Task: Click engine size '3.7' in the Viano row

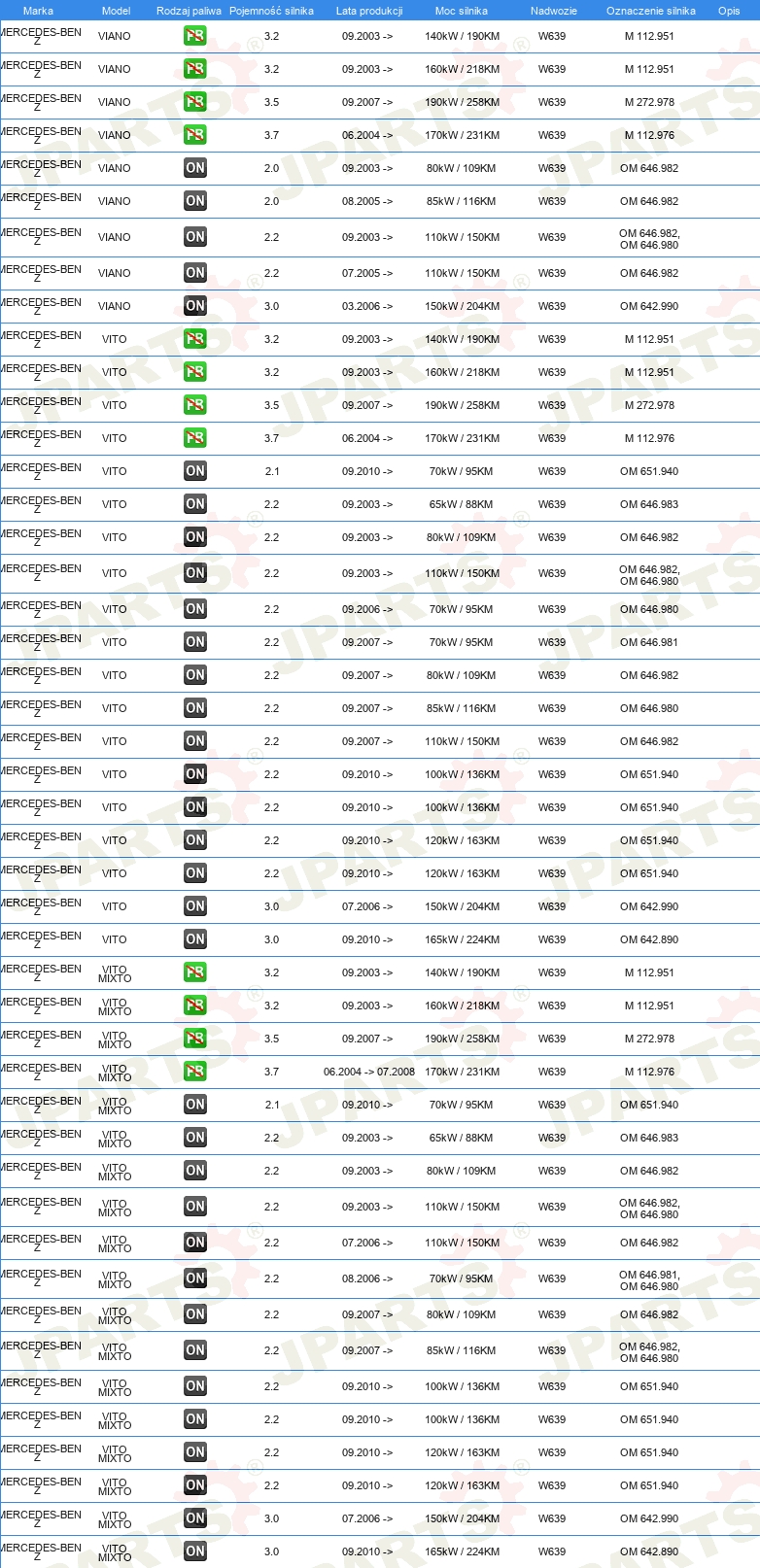Action: pyautogui.click(x=271, y=135)
